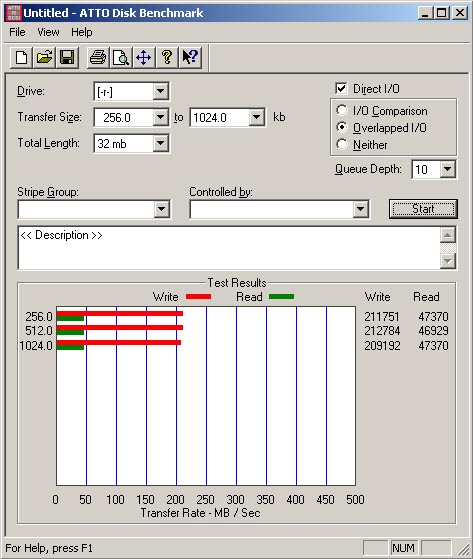
Task: Activate context help arrow-question icon
Action: (190, 57)
